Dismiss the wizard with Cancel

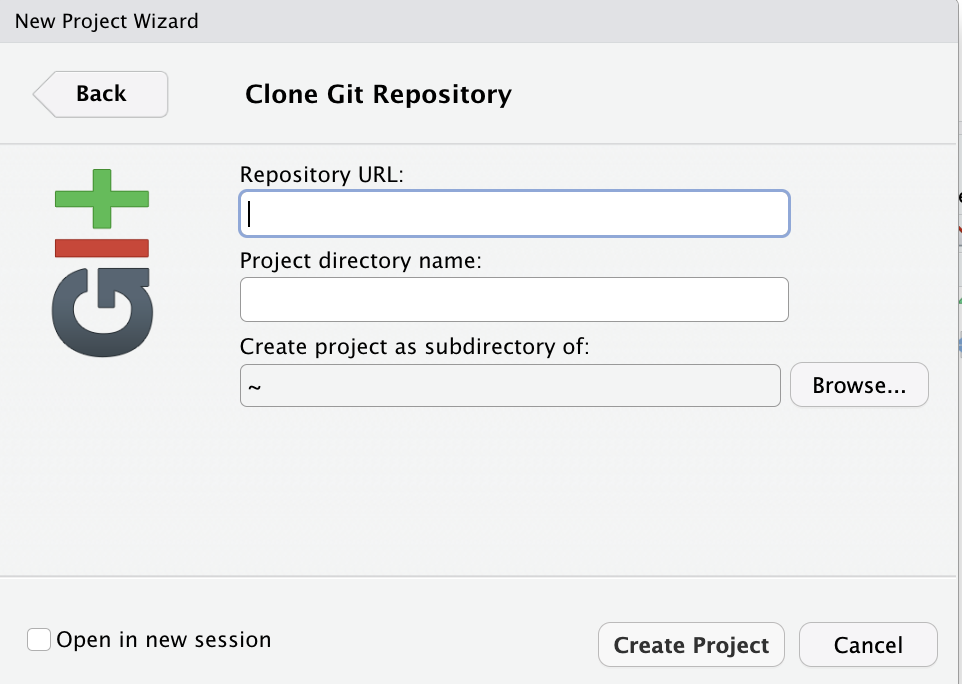868,645
